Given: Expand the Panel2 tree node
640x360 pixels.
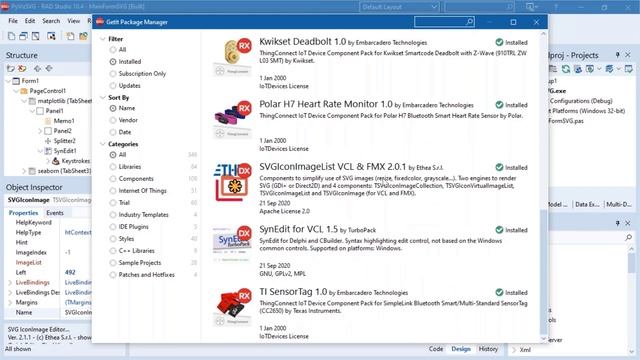Looking at the screenshot, I should click(40, 131).
